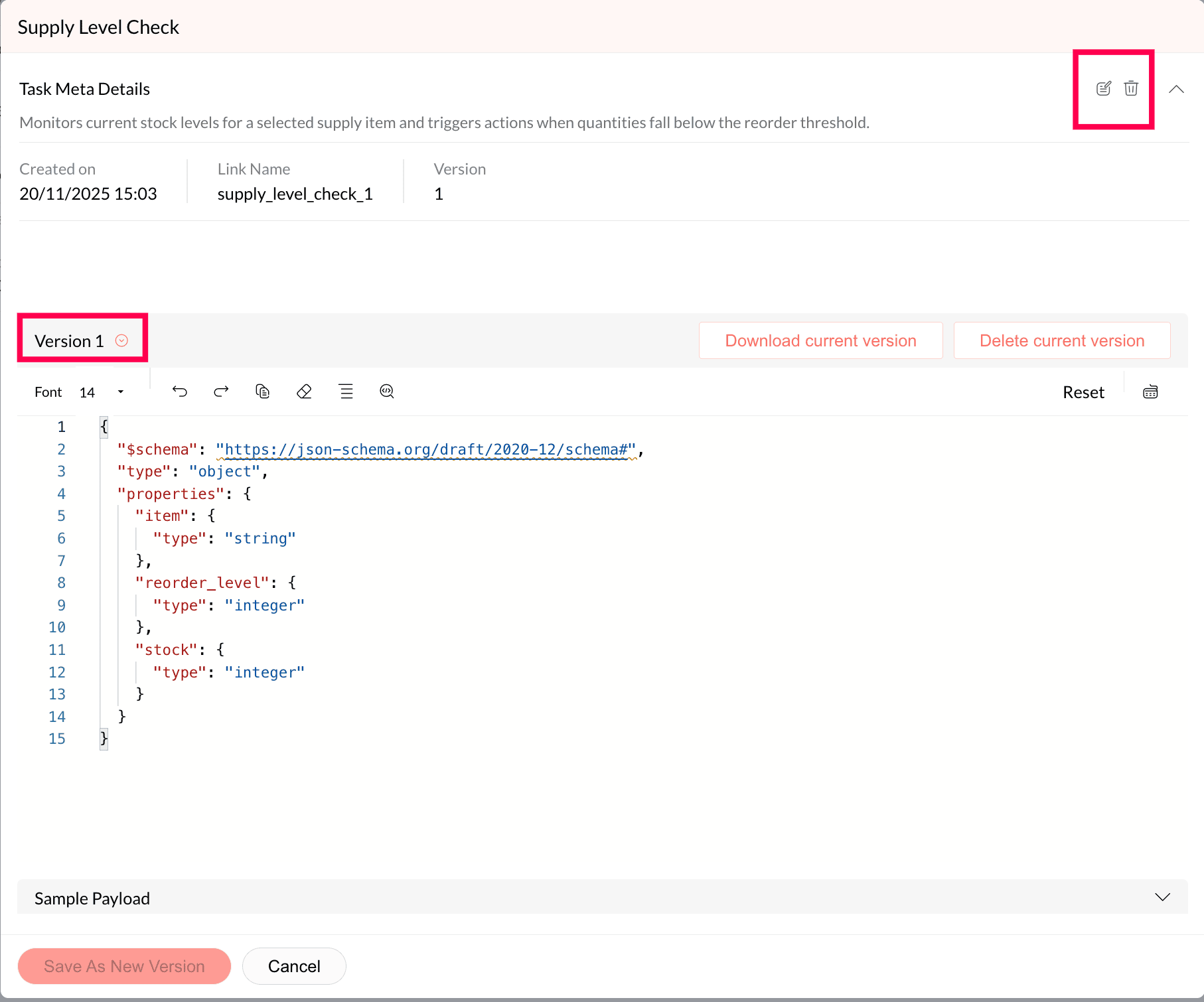Screen dimensions: 1204x1002
Task: Click the format lines icon
Action: [346, 392]
